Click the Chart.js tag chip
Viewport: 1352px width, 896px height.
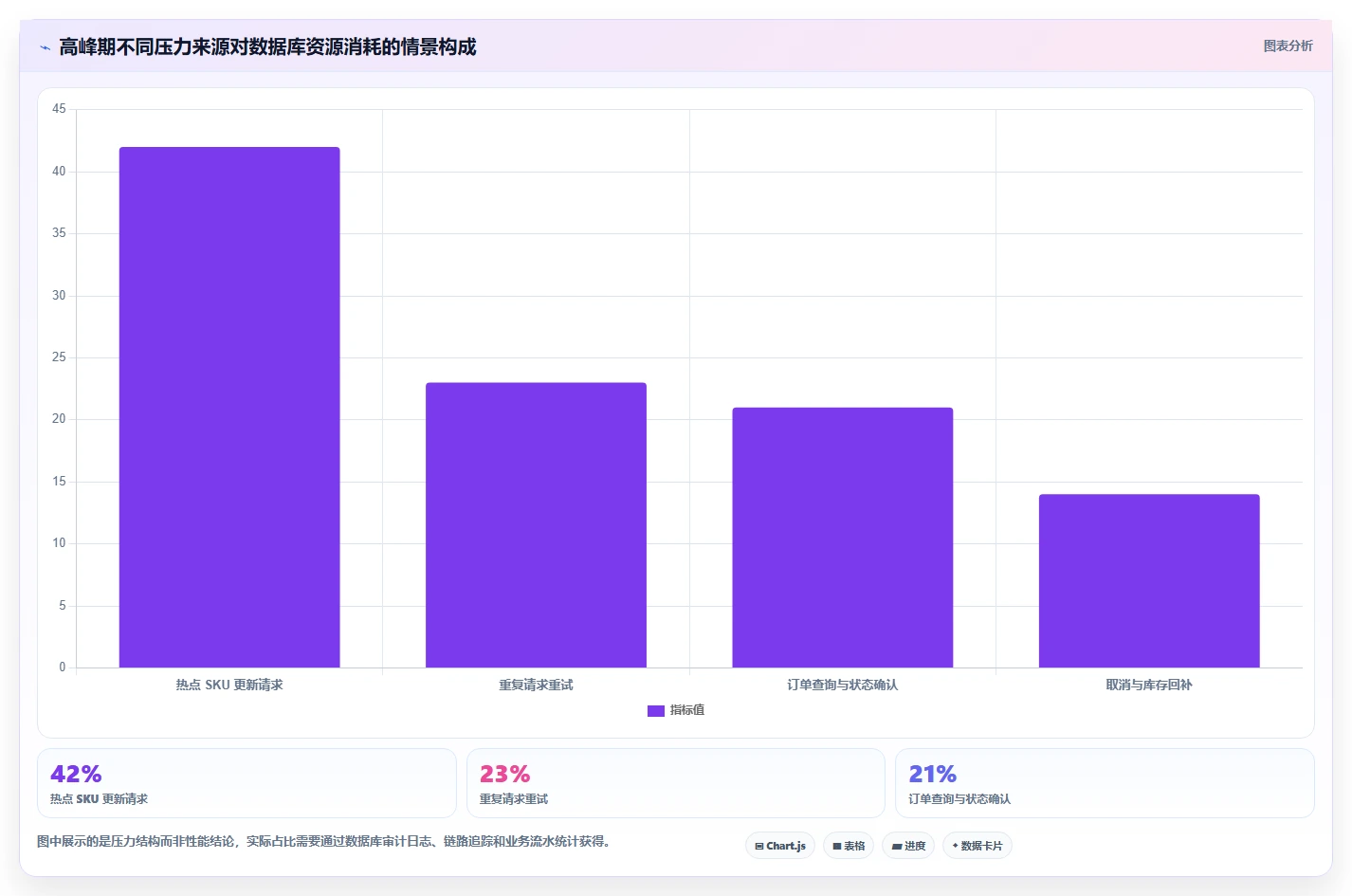pyautogui.click(x=780, y=846)
